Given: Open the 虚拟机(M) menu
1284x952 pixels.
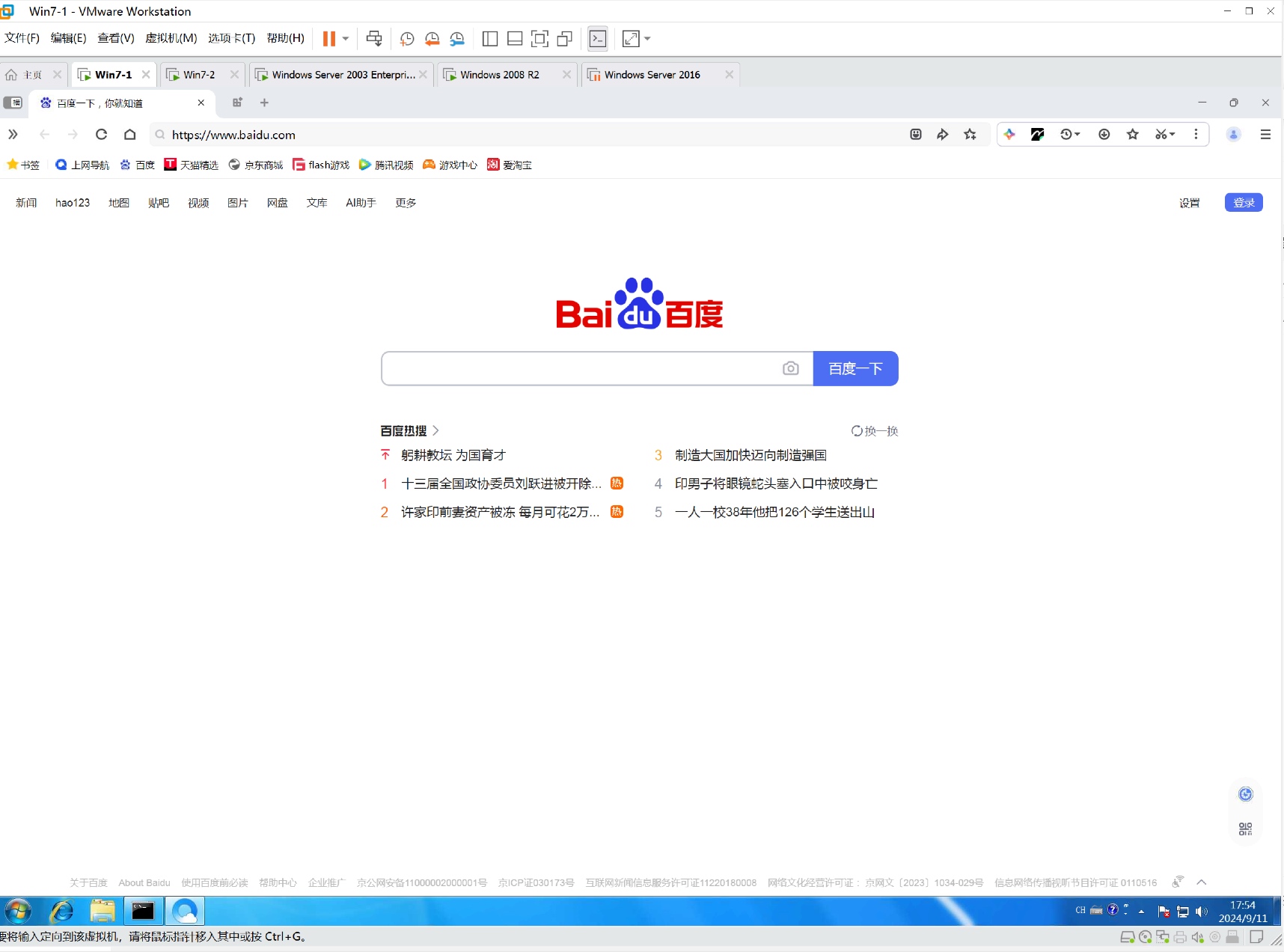Looking at the screenshot, I should point(171,38).
